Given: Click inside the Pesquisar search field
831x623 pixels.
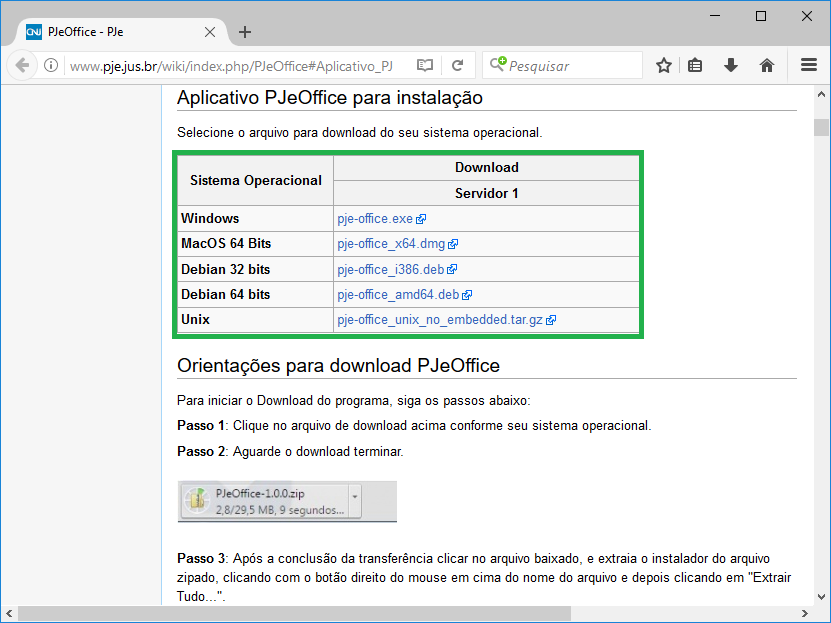Looking at the screenshot, I should coord(570,66).
